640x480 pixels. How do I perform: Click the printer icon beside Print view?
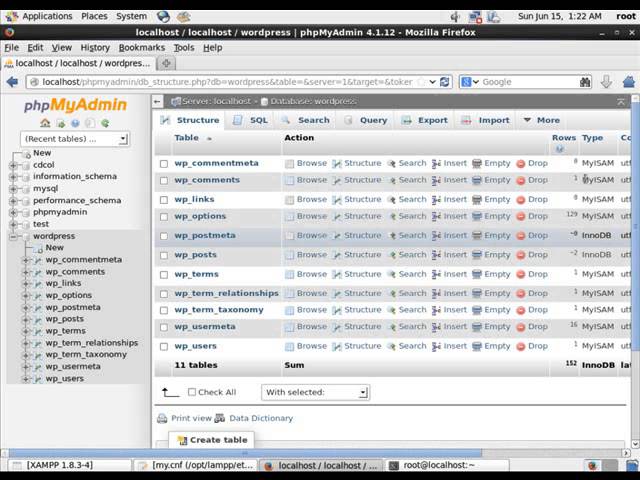pyautogui.click(x=162, y=418)
